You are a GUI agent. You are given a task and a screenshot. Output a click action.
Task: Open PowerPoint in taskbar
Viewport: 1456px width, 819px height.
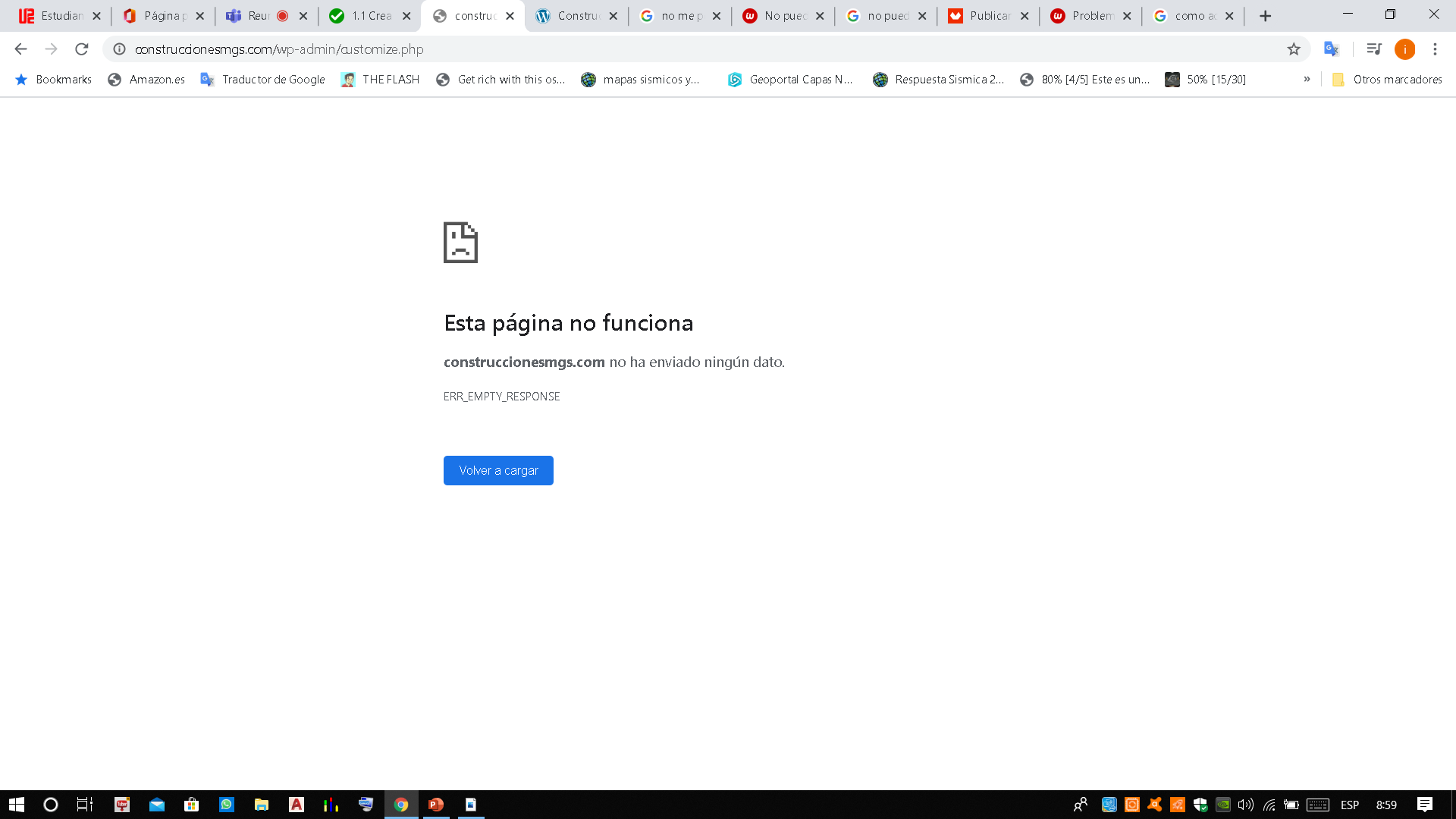tap(436, 805)
